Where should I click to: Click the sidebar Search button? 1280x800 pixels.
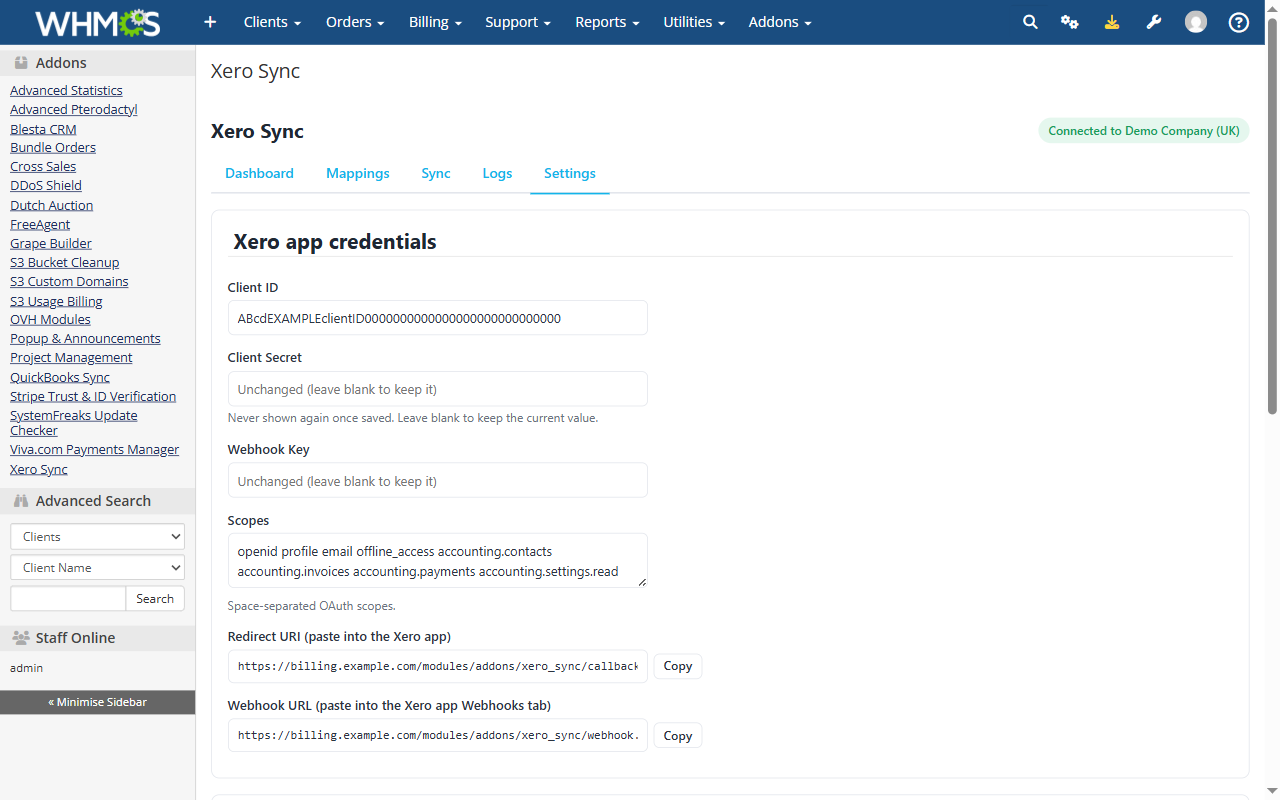[x=155, y=599]
